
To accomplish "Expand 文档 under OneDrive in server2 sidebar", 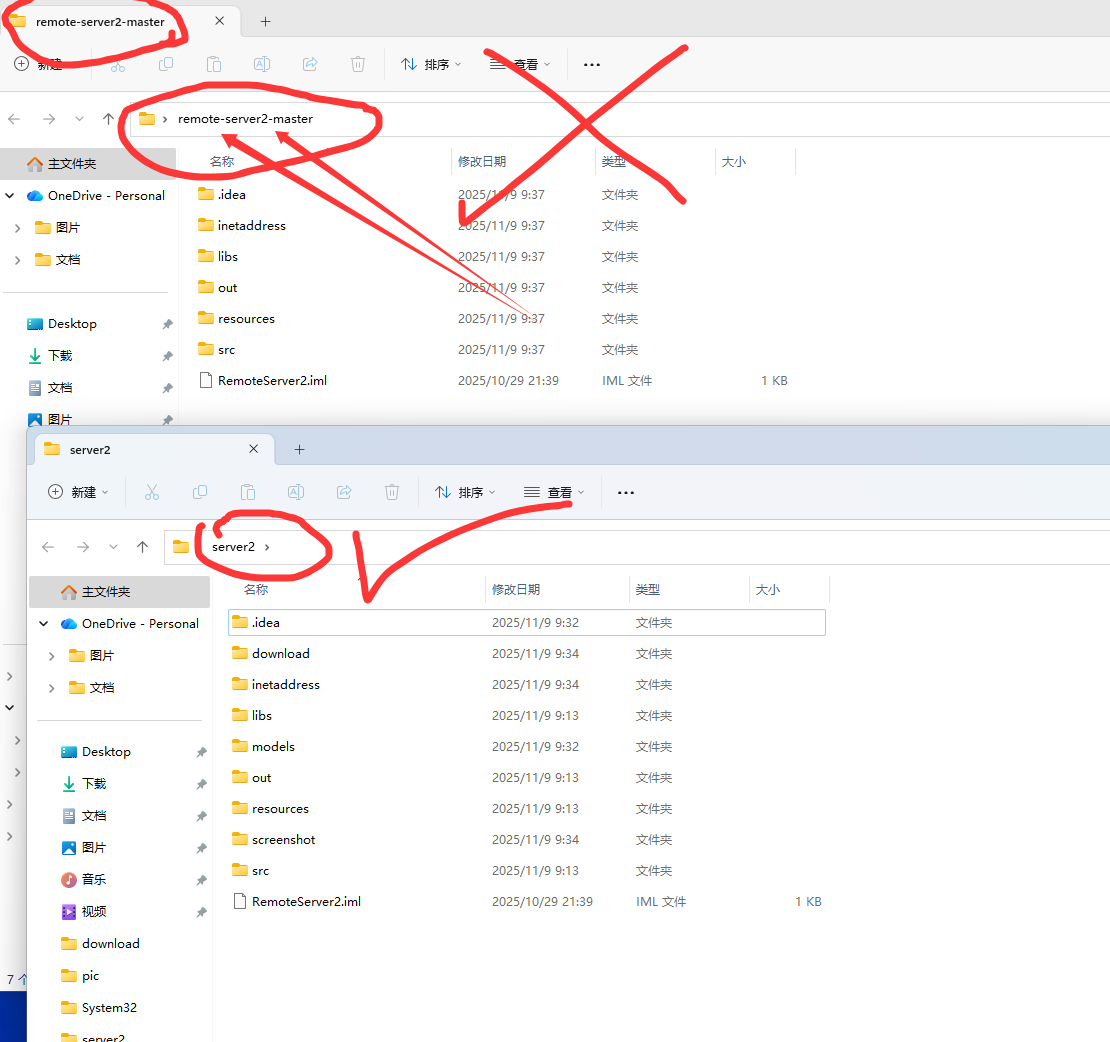I will pyautogui.click(x=51, y=688).
